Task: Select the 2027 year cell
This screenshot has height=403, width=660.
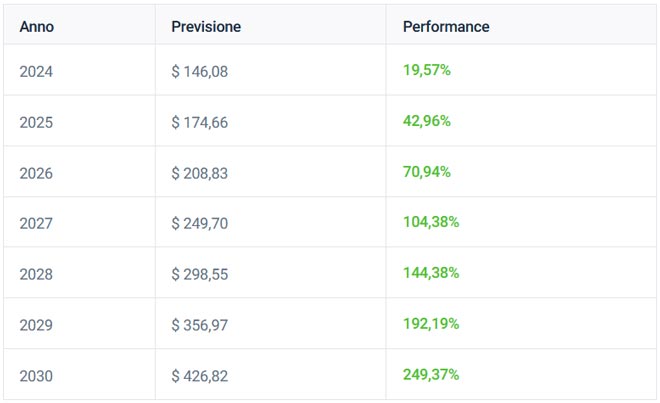Action: coord(36,224)
